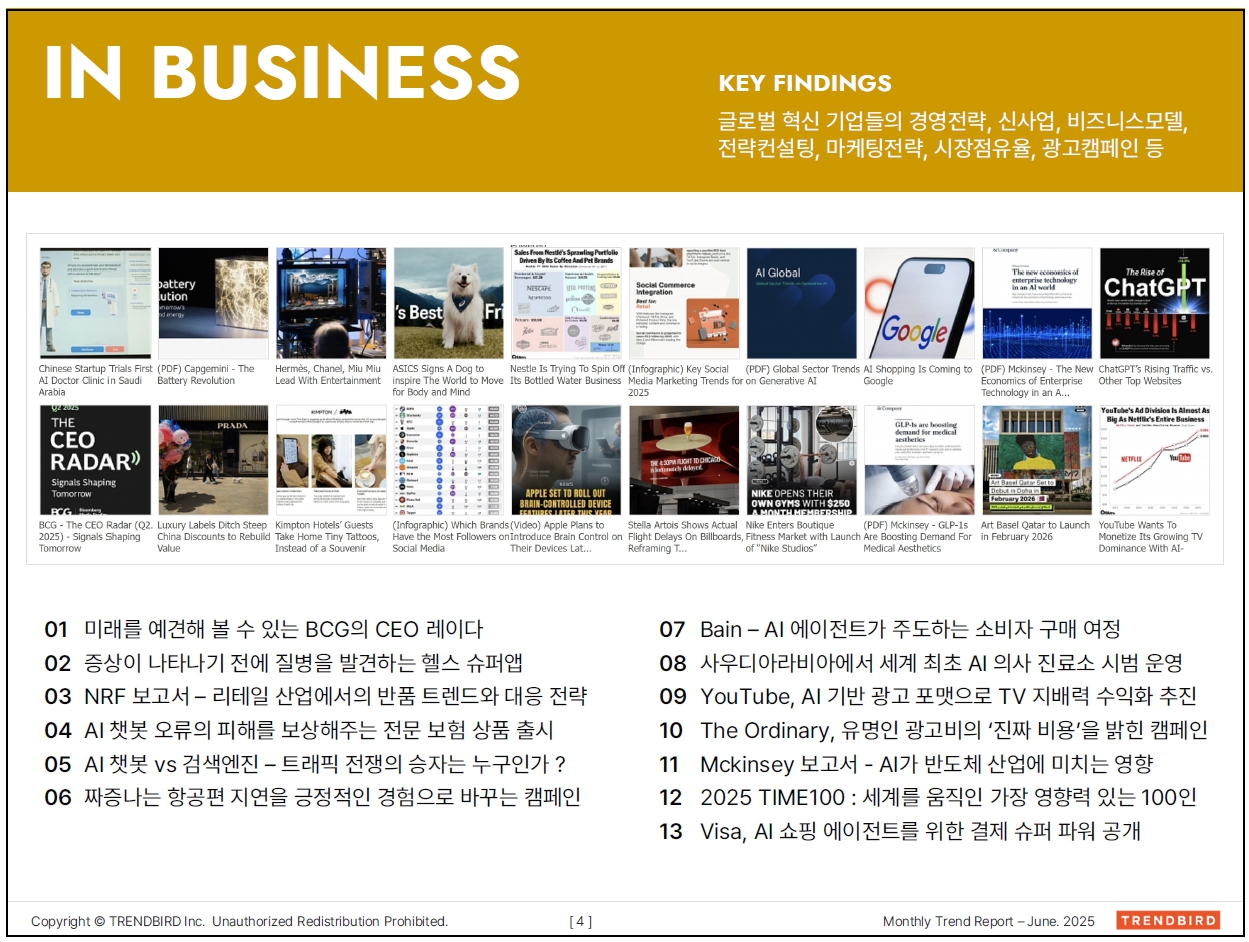The width and height of the screenshot is (1249, 942).
Task: Open the McKinsey new economics of enterprise thumbnail
Action: (1037, 303)
